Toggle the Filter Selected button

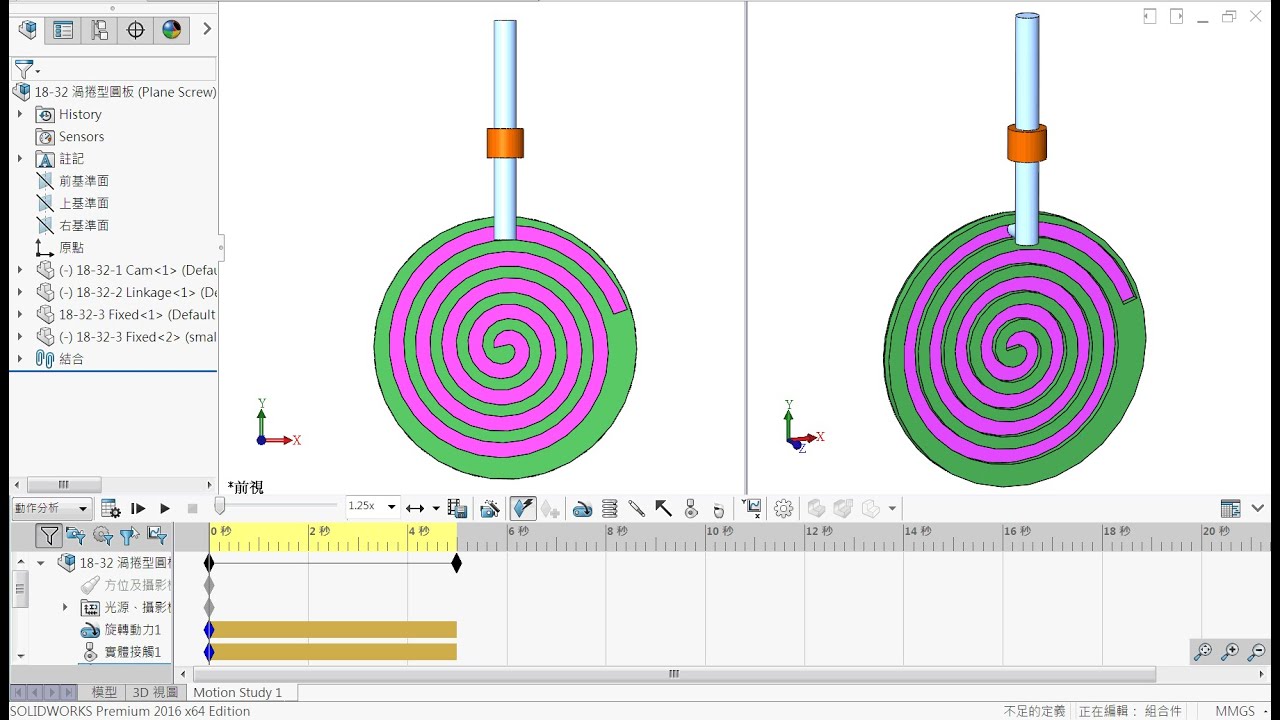pos(129,536)
